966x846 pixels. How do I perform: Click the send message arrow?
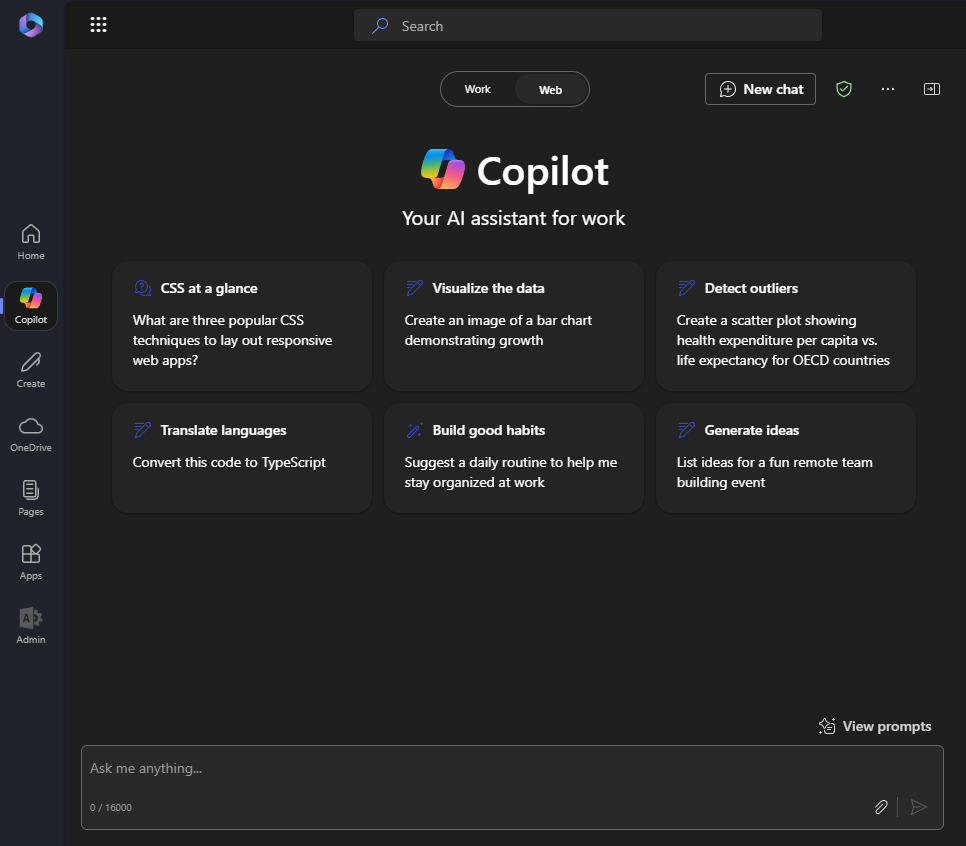[919, 807]
